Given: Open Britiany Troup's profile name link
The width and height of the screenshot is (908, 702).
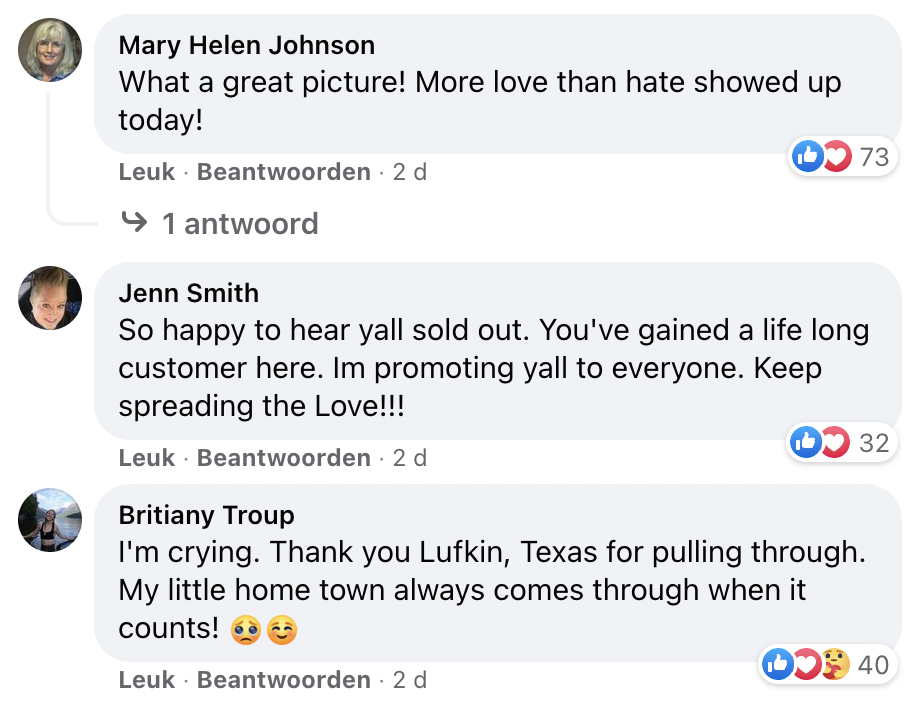Looking at the screenshot, I should coord(206,515).
